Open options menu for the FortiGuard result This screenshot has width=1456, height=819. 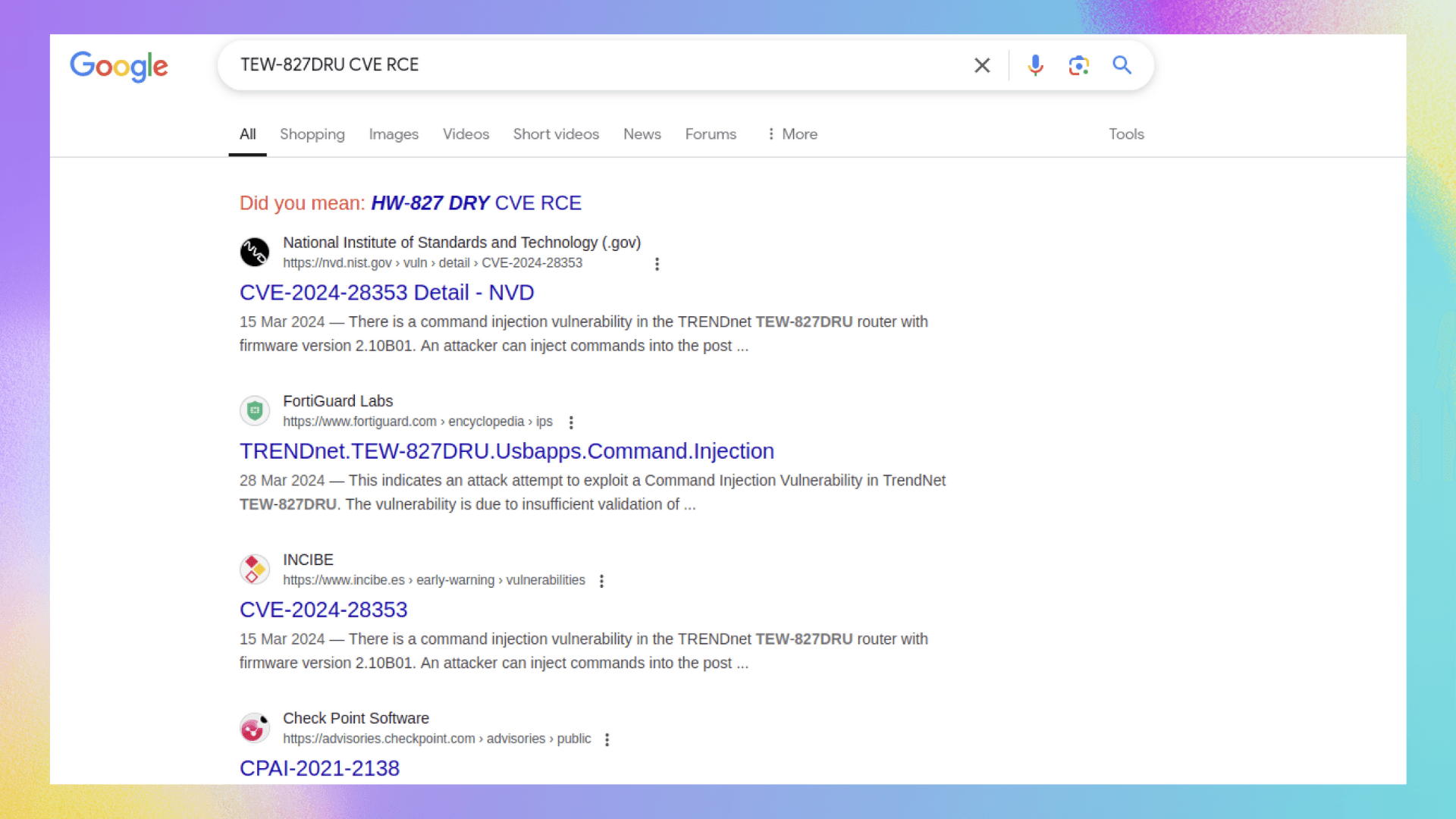pyautogui.click(x=571, y=422)
